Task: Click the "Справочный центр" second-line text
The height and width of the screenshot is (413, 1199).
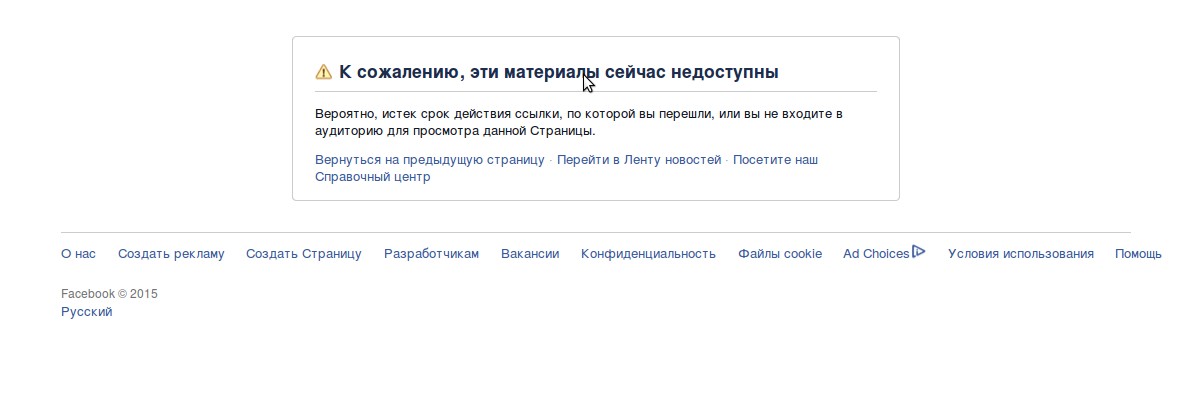Action: tap(372, 177)
